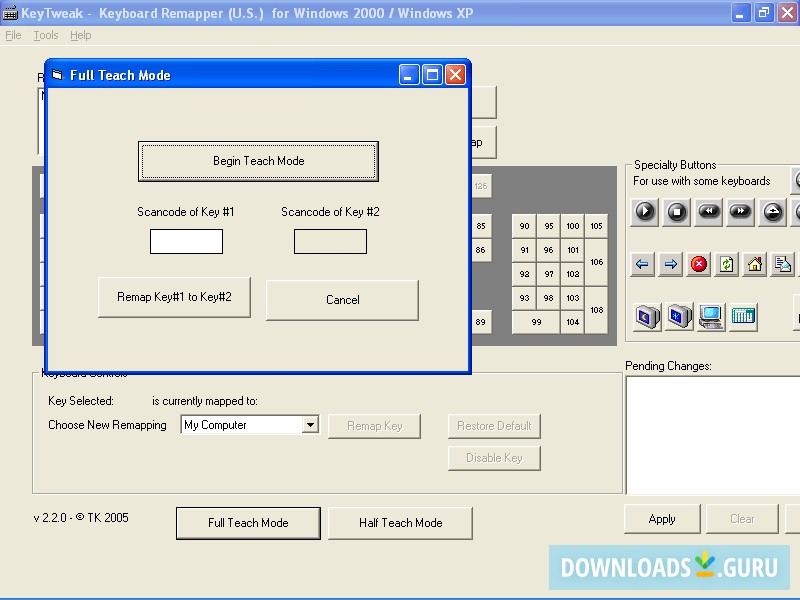Viewport: 800px width, 600px height.
Task: Click the browser Refresh page button
Action: (x=727, y=264)
